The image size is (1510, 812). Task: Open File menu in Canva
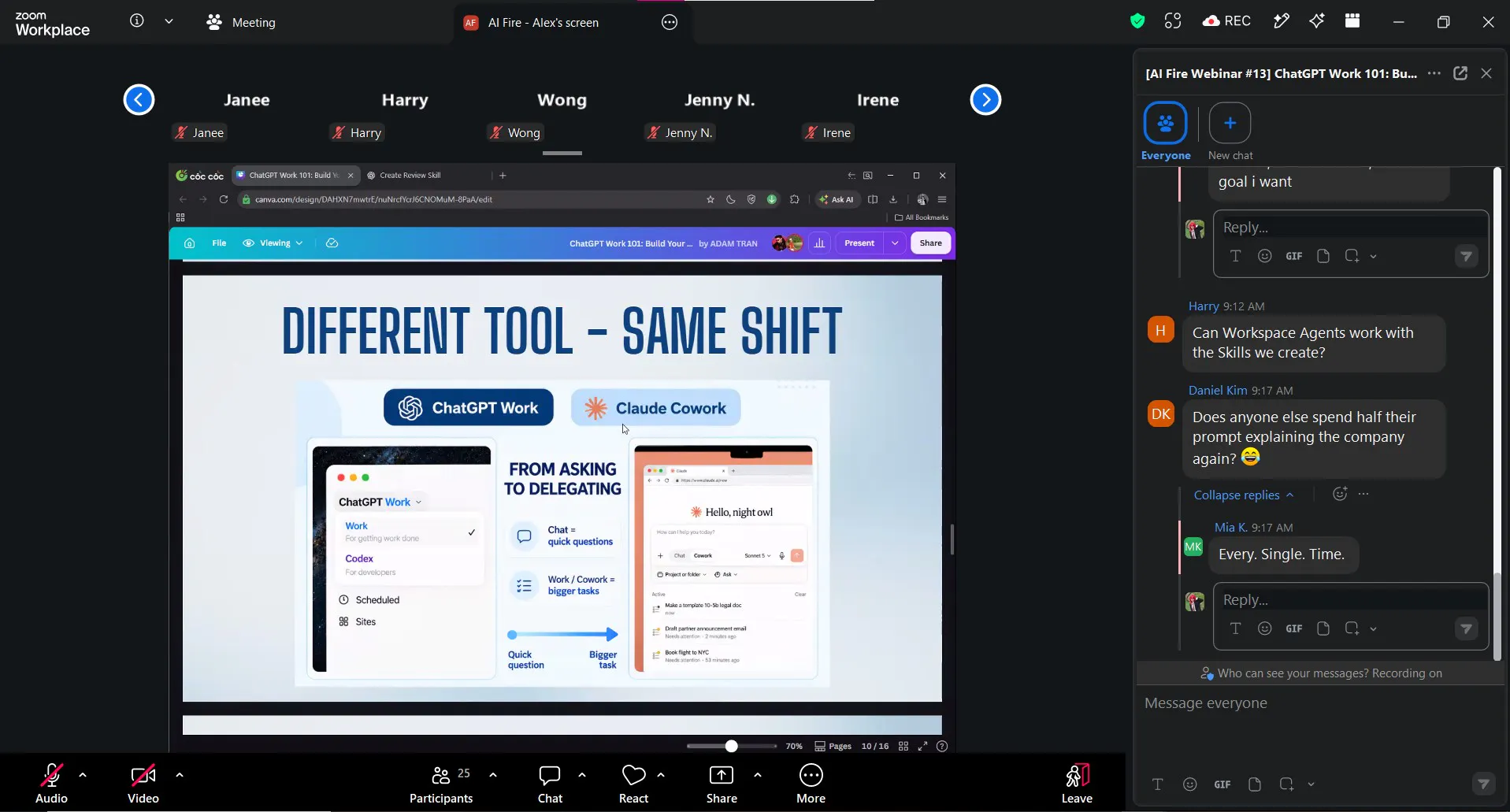[x=219, y=243]
